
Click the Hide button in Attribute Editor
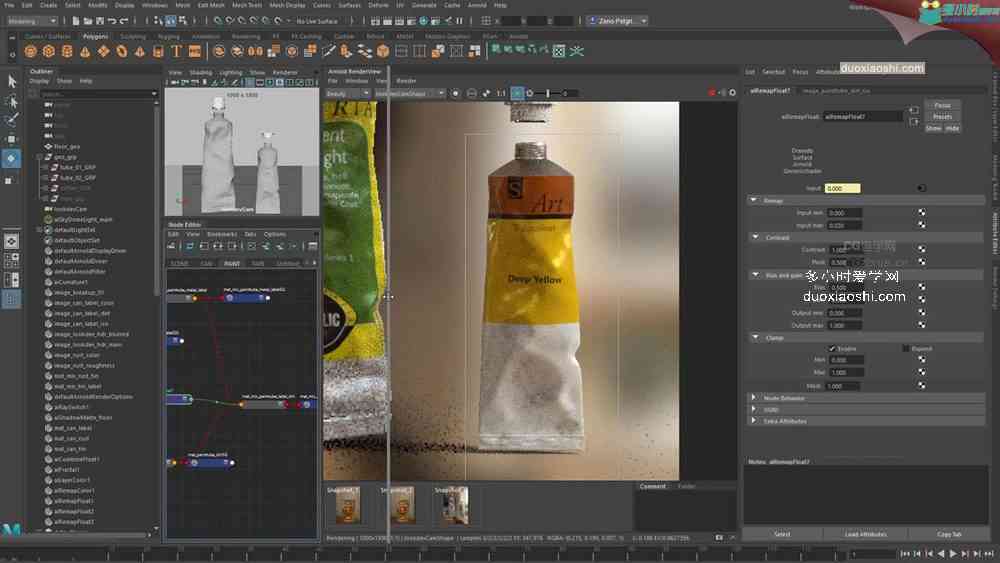[952, 128]
